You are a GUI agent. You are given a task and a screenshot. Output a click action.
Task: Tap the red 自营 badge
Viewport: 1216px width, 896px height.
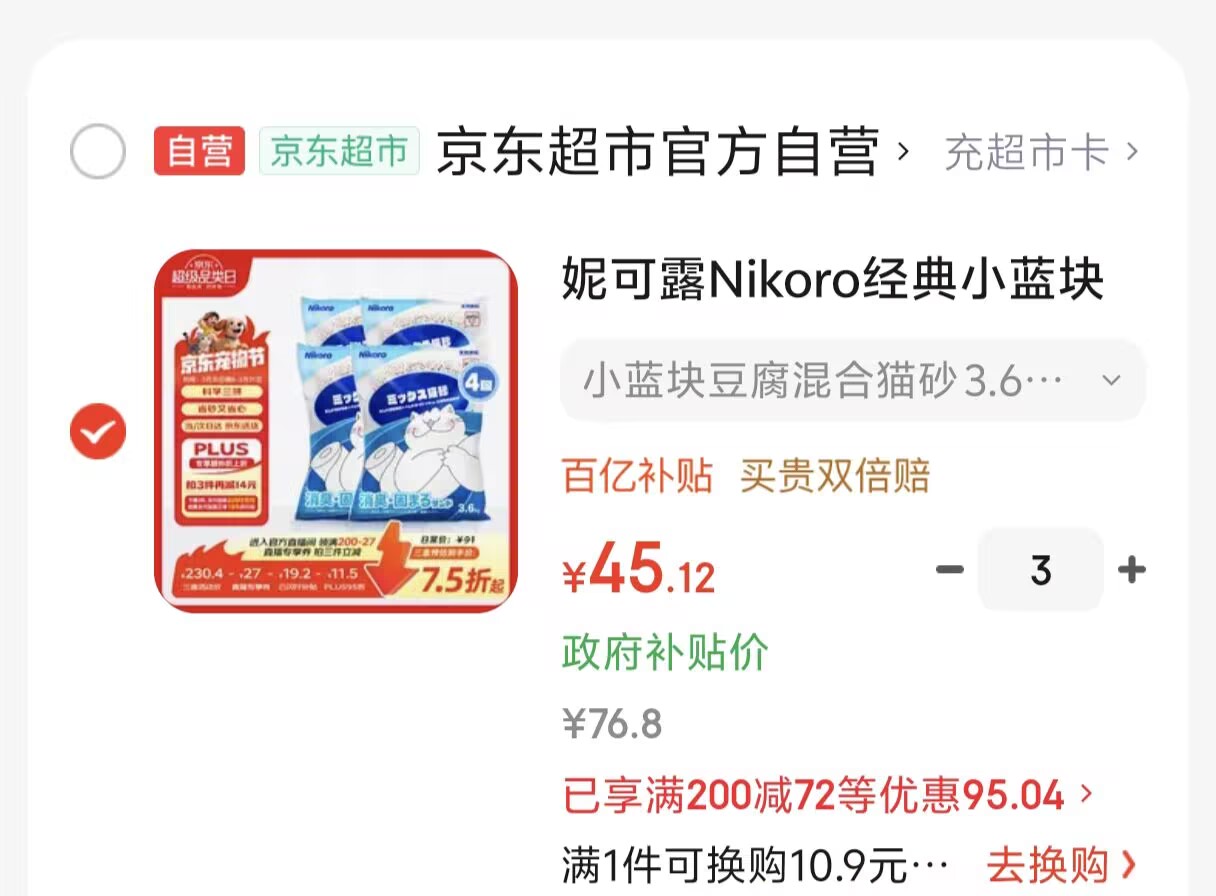coord(199,151)
